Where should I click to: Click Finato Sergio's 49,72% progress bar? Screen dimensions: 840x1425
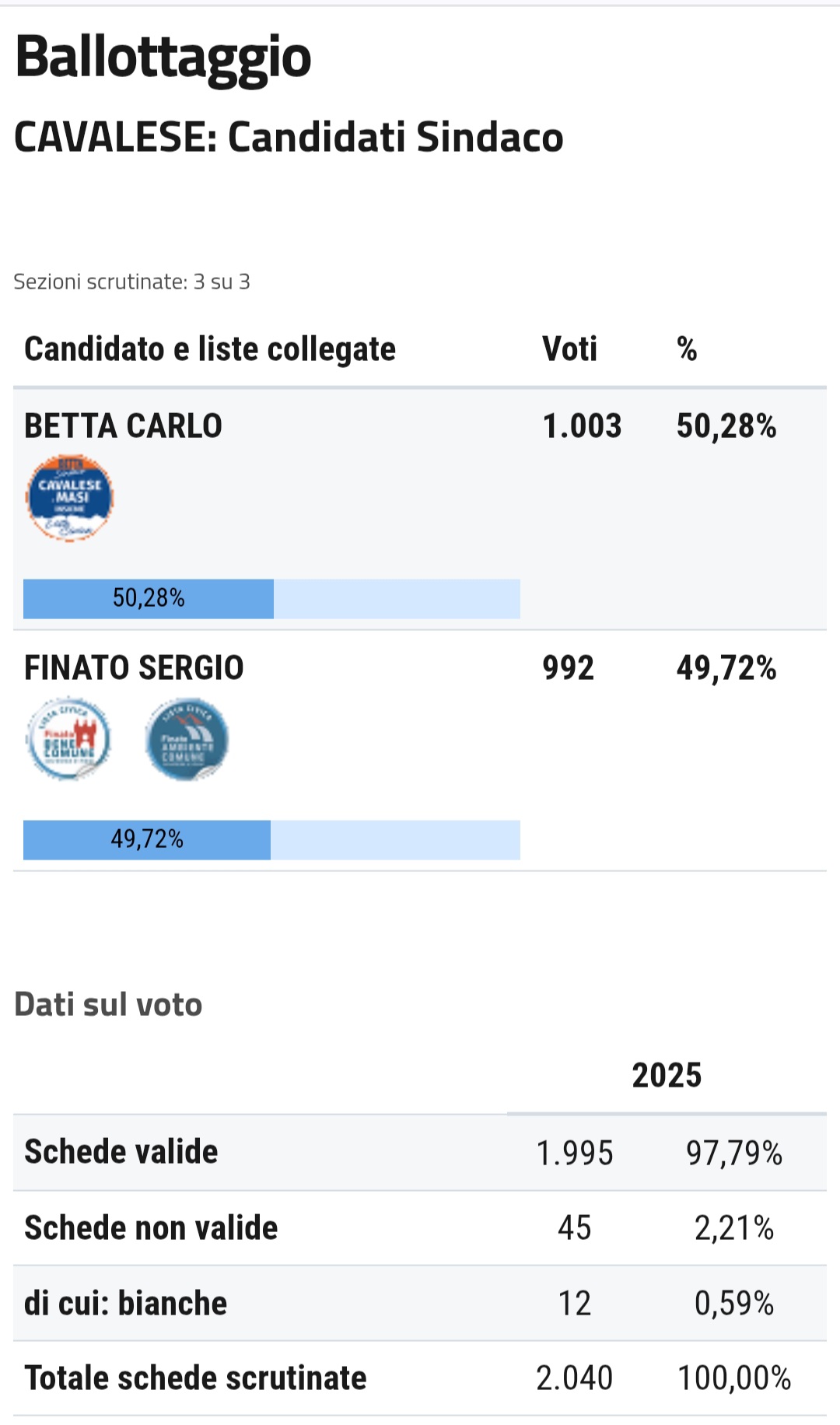[271, 840]
